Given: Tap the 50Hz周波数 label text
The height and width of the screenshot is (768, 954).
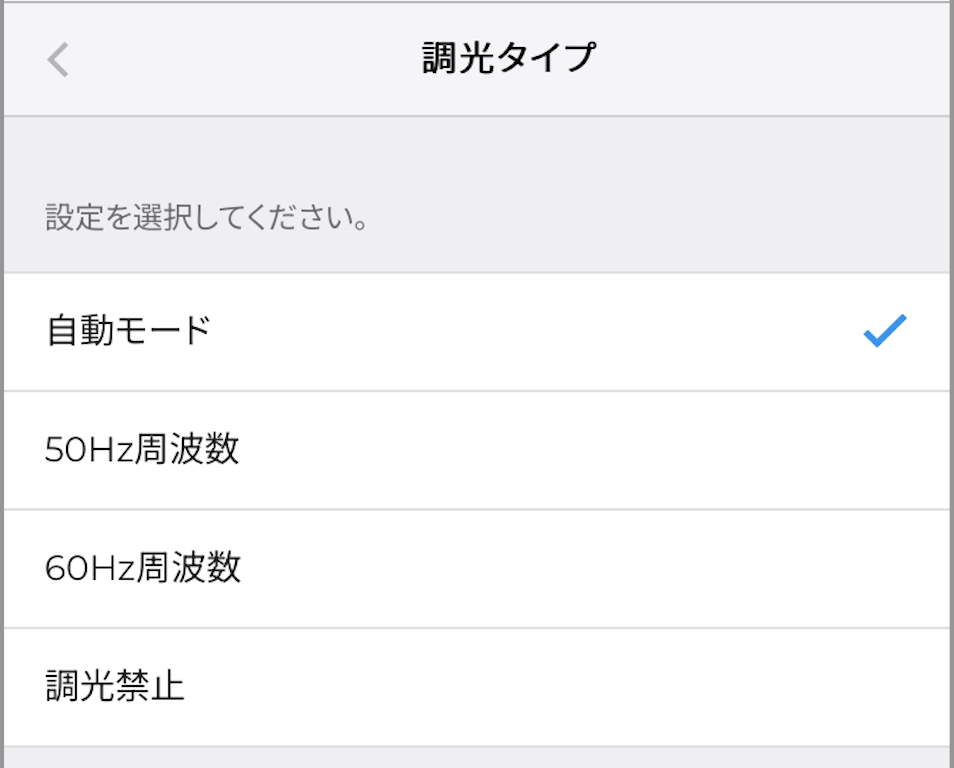Looking at the screenshot, I should click(x=142, y=450).
